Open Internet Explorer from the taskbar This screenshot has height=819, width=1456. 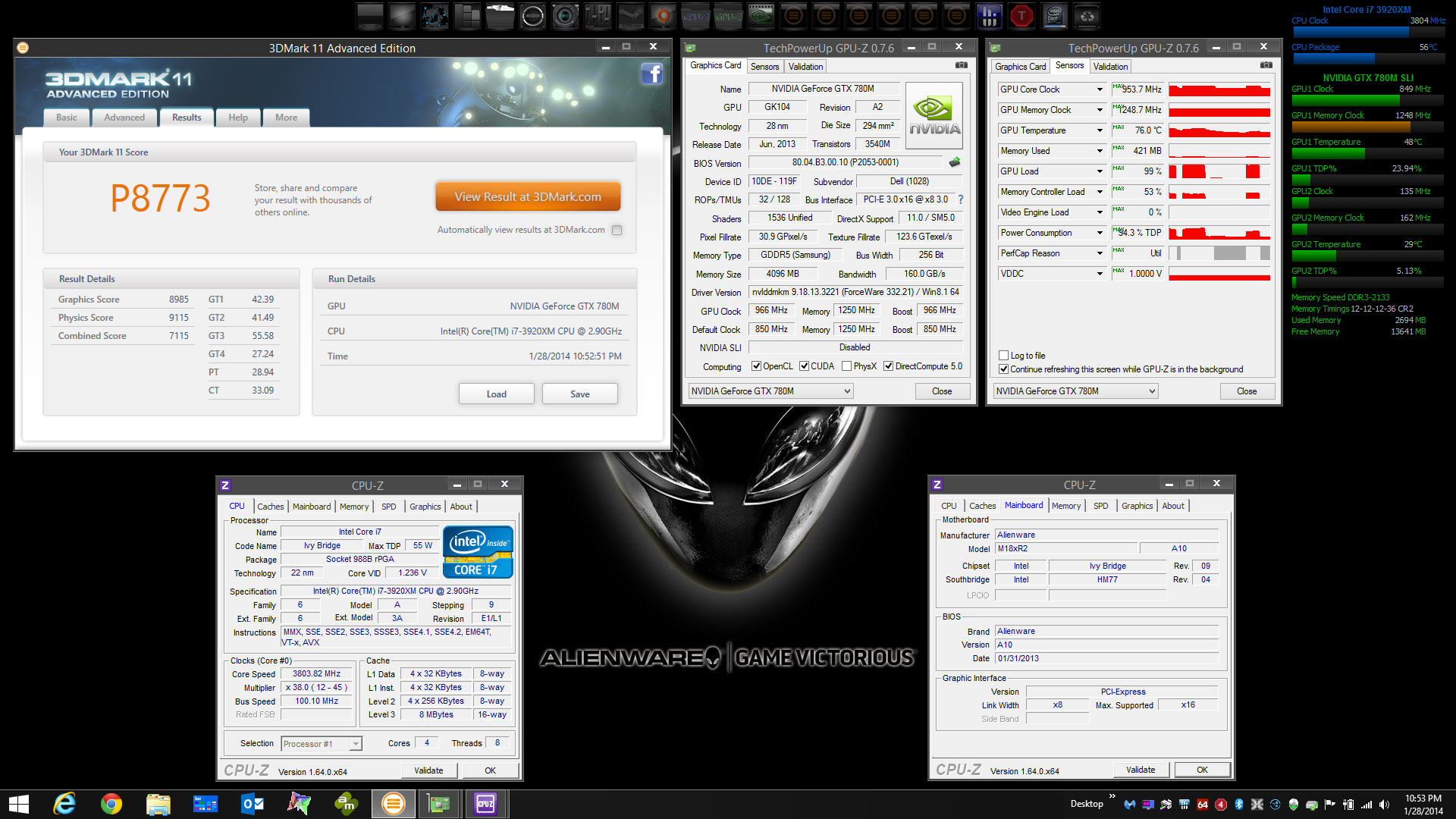(x=64, y=804)
